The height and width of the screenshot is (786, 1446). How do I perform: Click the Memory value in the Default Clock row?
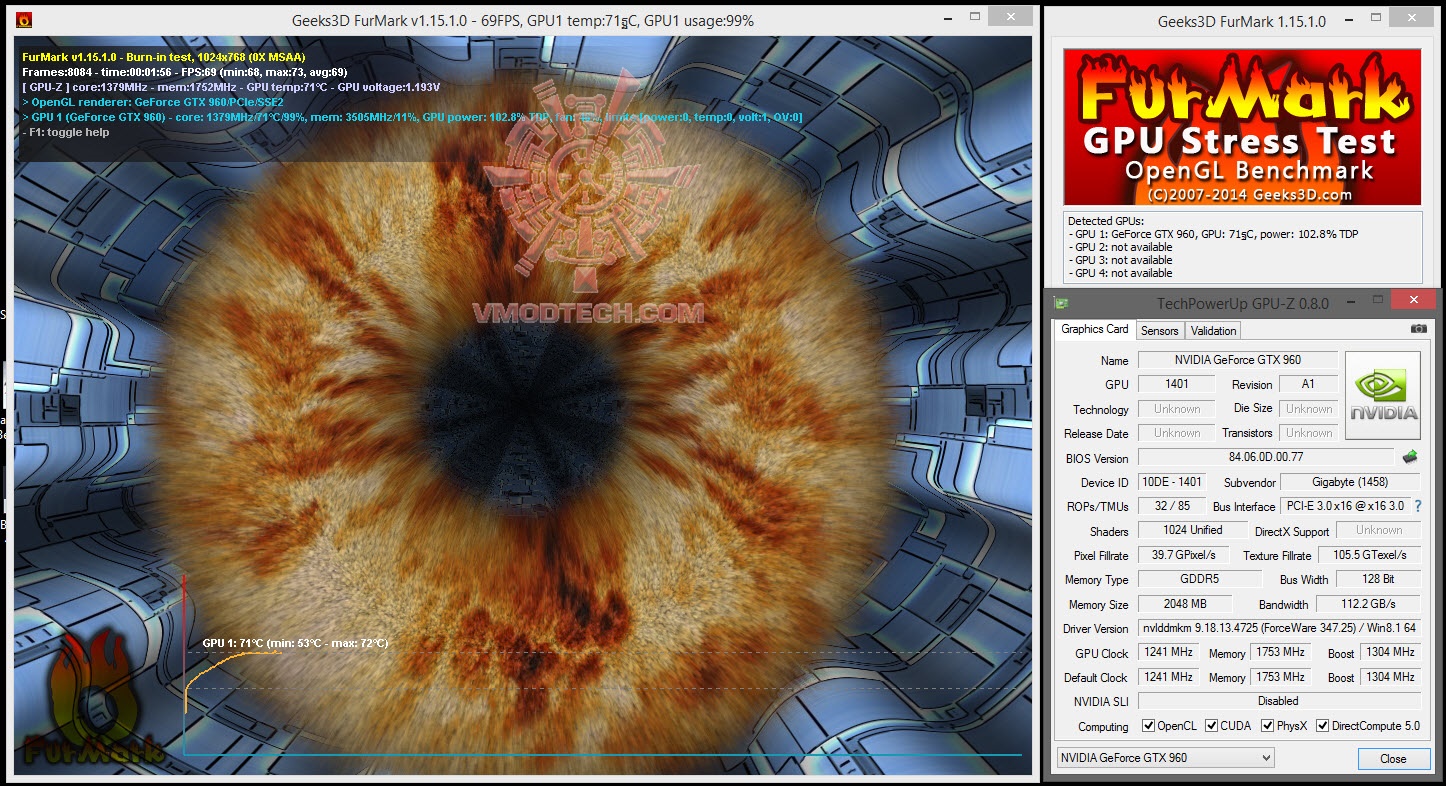[x=1281, y=677]
